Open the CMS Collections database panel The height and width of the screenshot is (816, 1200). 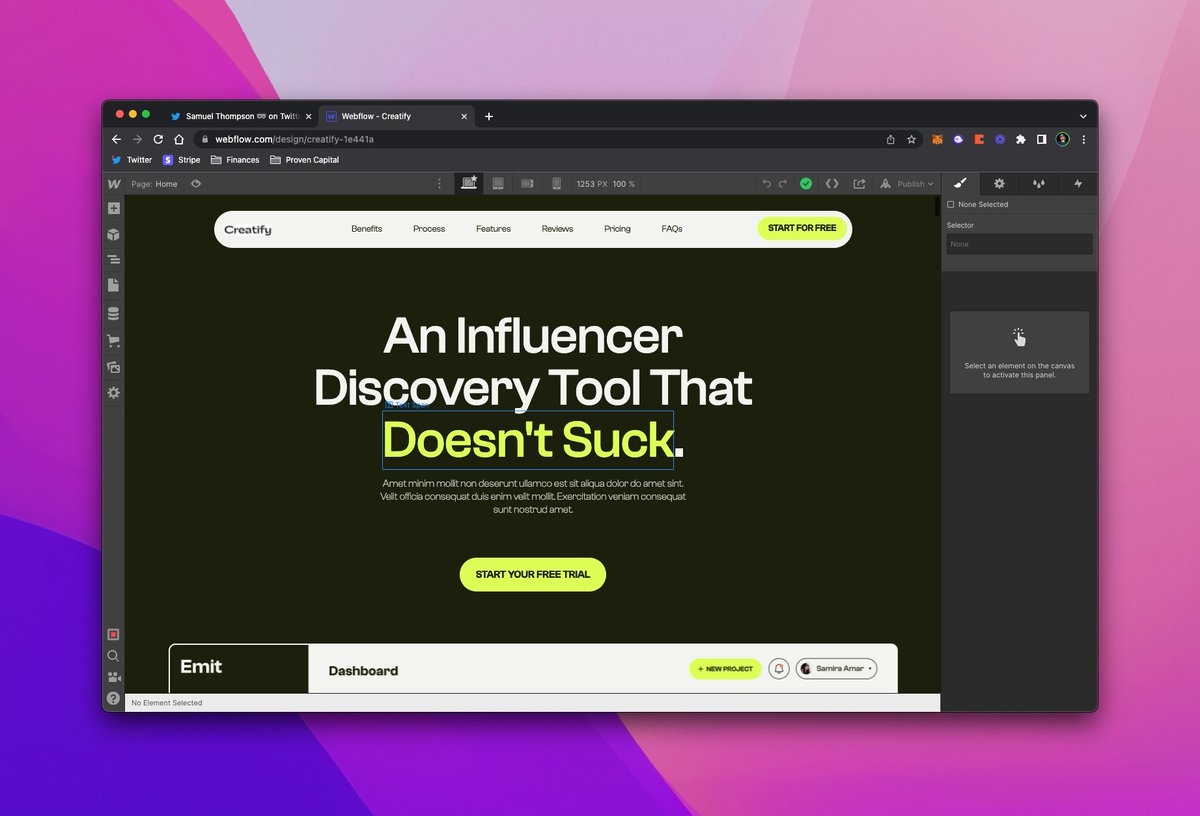(114, 314)
